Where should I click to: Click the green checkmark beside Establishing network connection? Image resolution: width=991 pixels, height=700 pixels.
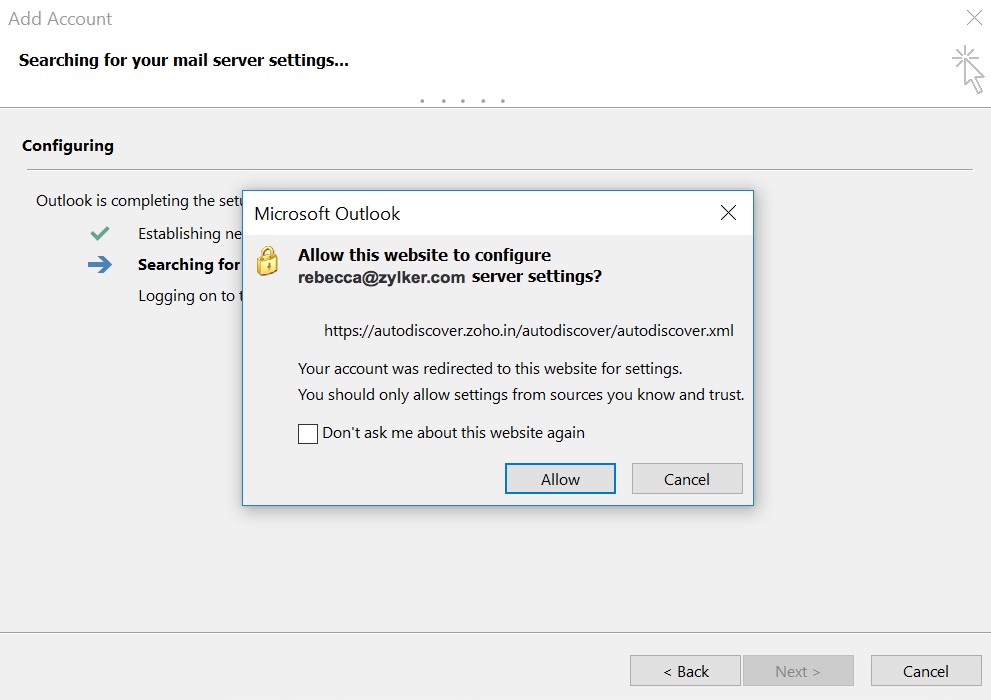[99, 233]
